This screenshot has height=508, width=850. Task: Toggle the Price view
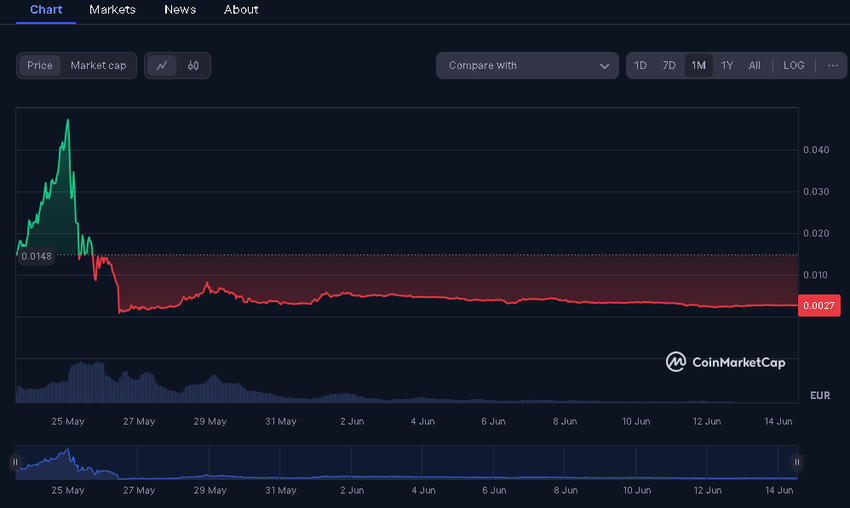pos(40,66)
